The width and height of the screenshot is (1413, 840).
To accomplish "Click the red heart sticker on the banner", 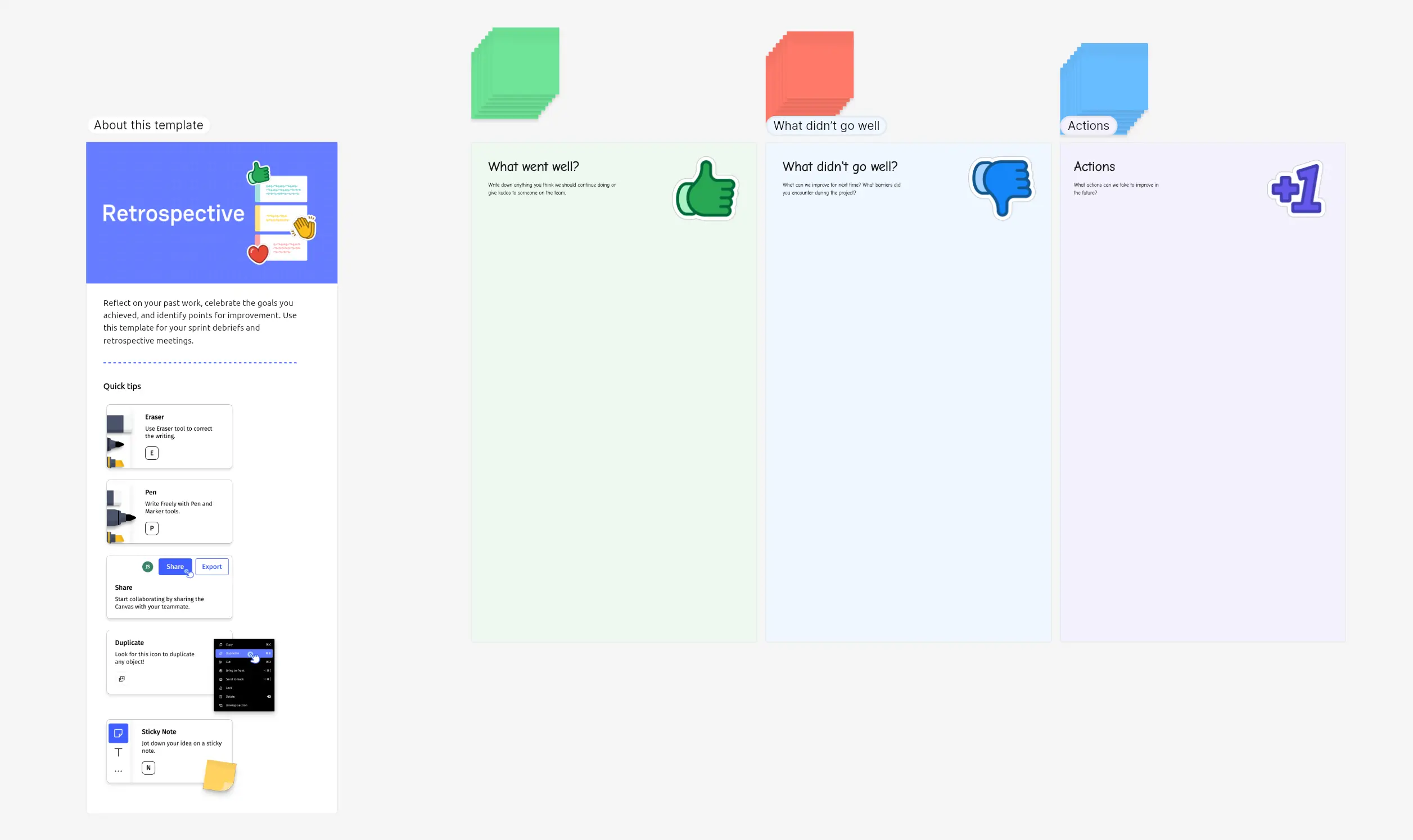I will [x=258, y=254].
